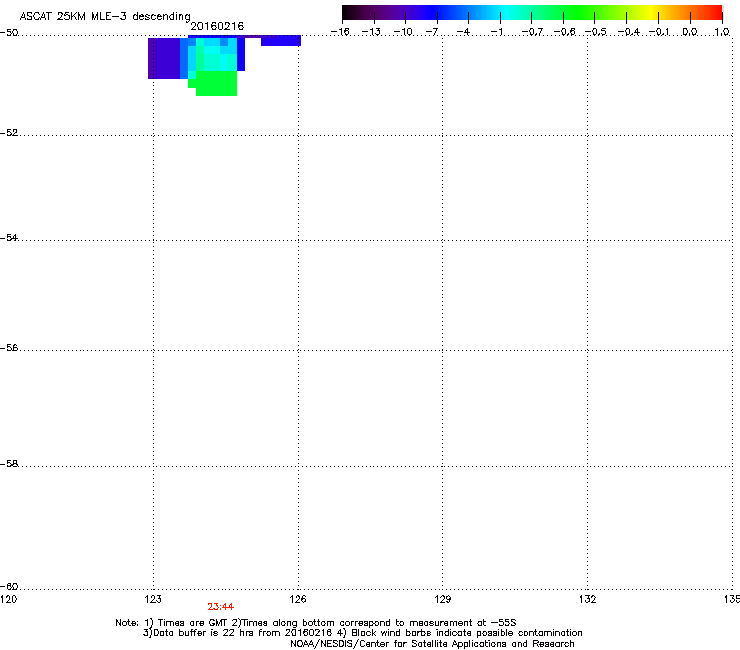The width and height of the screenshot is (740, 650).
Task: Click the -54 latitude axis label
Action: click(9, 237)
